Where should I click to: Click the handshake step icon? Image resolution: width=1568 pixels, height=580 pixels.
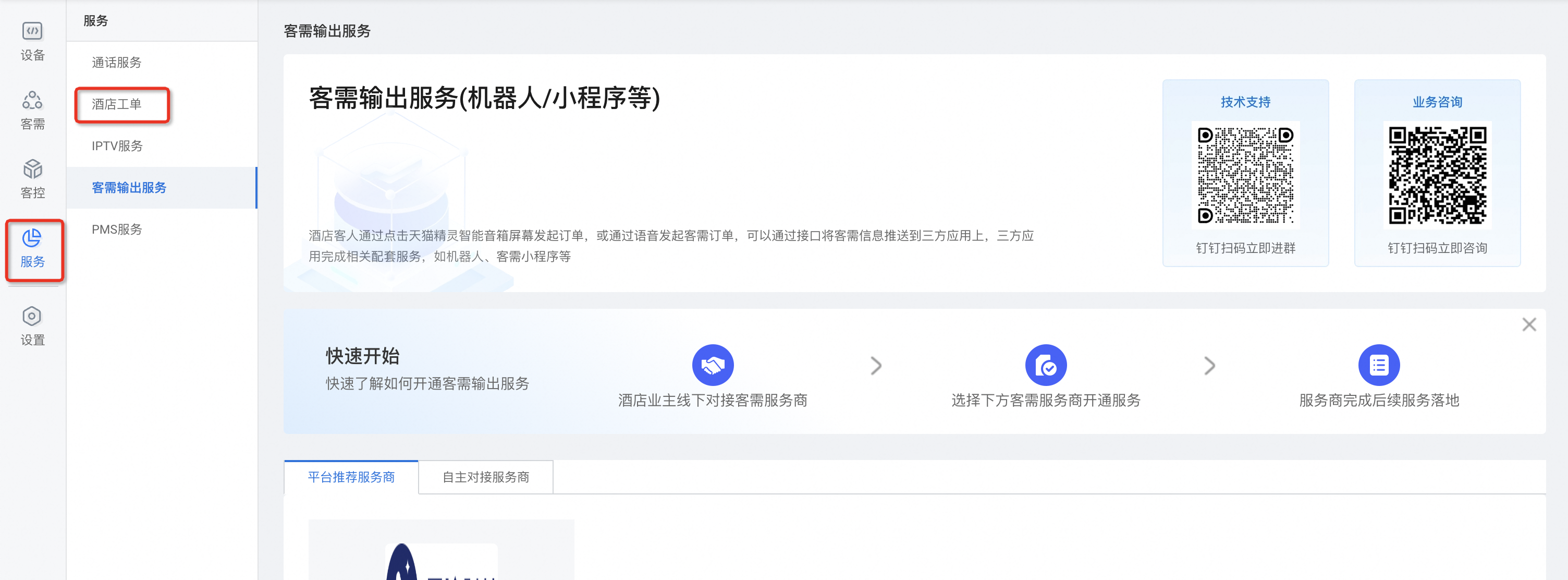coord(712,365)
